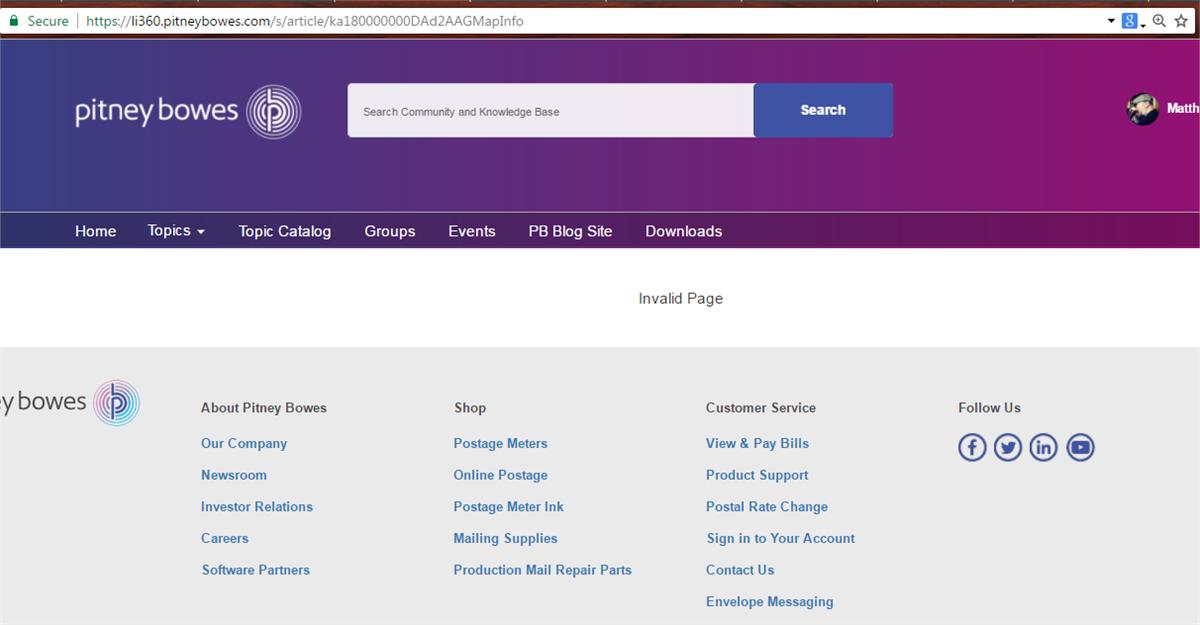Open the Postage Meter Ink link

click(x=509, y=507)
